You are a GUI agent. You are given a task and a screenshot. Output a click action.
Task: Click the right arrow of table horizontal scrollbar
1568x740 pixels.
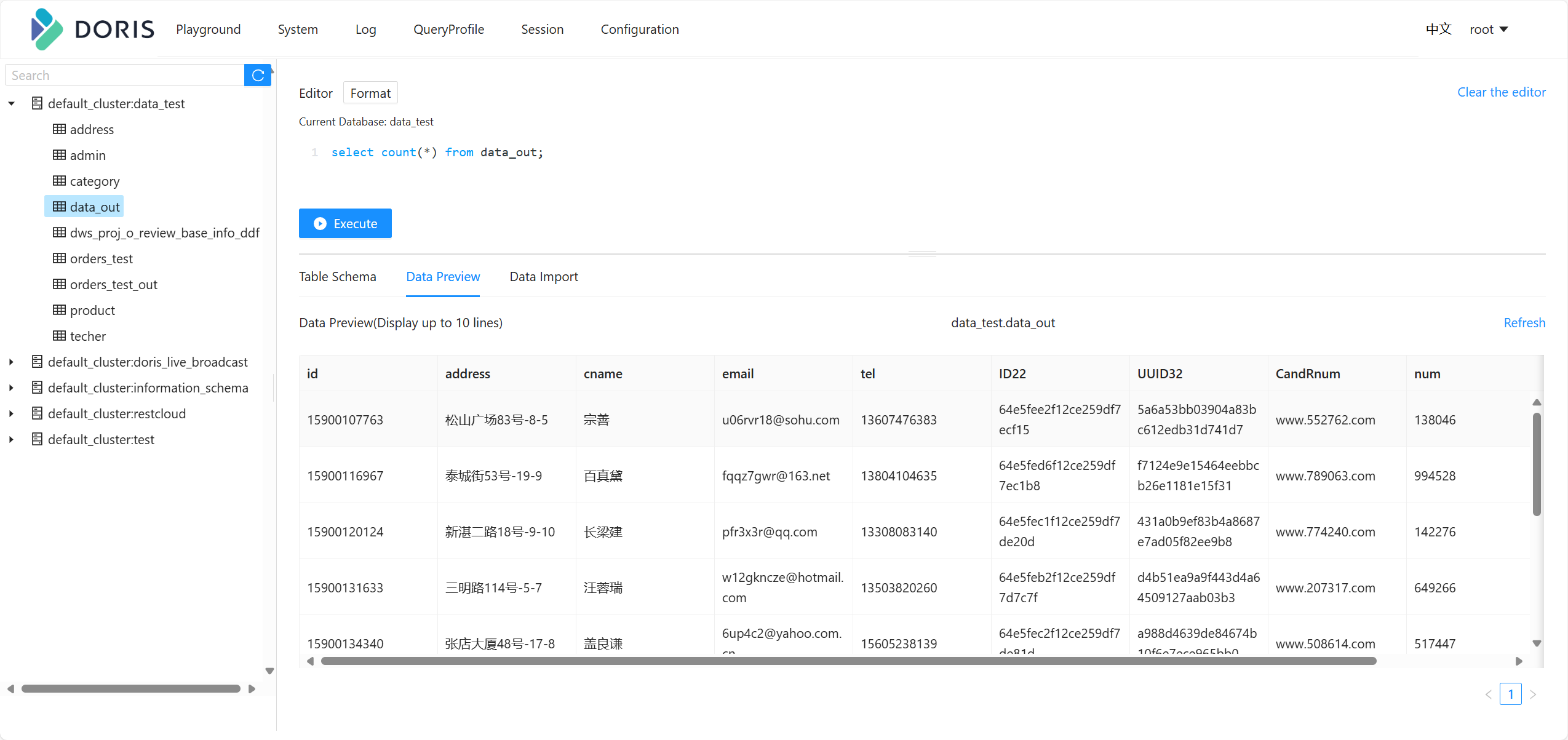pyautogui.click(x=1519, y=661)
